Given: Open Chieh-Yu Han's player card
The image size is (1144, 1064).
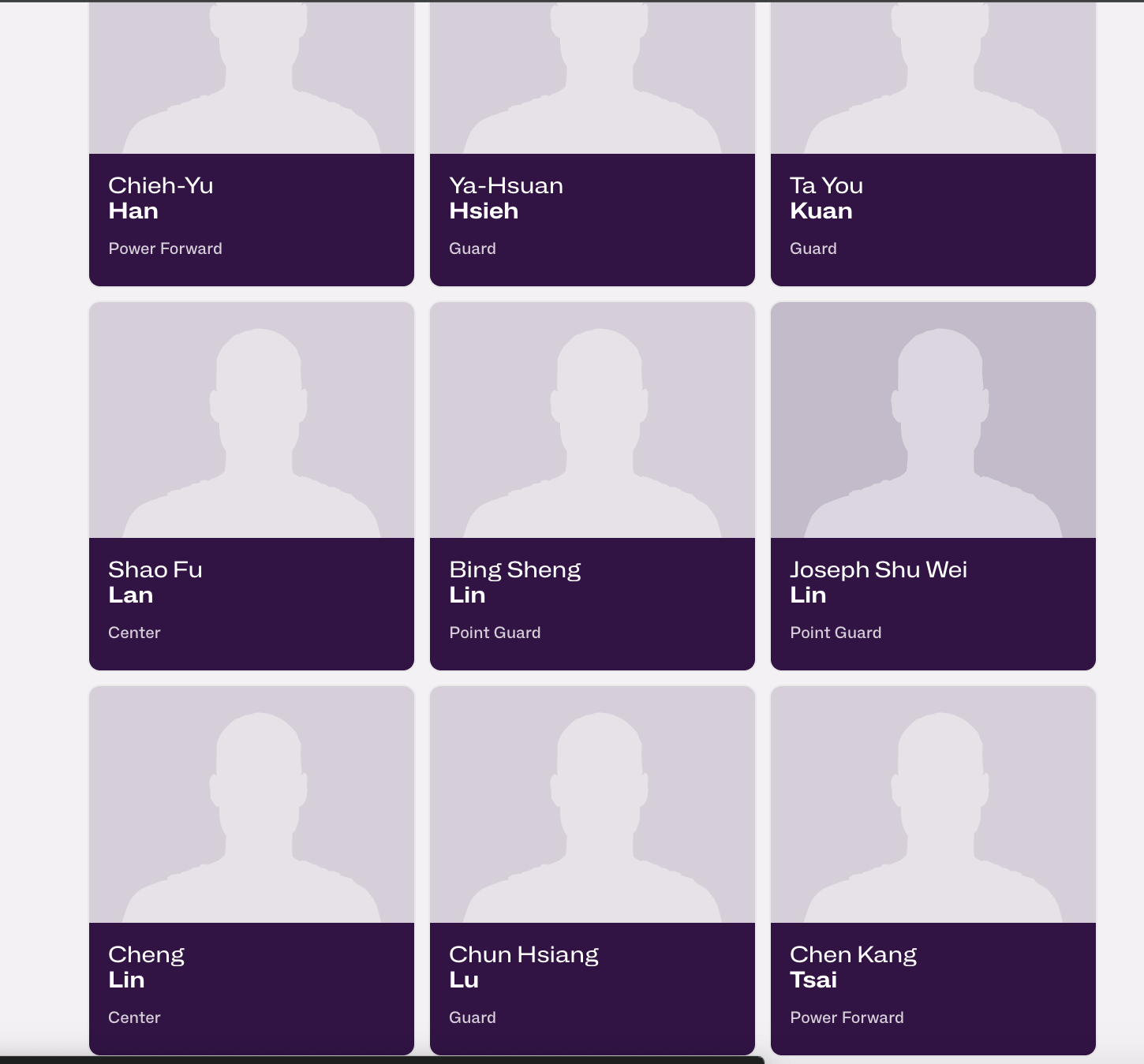Looking at the screenshot, I should coord(252,143).
